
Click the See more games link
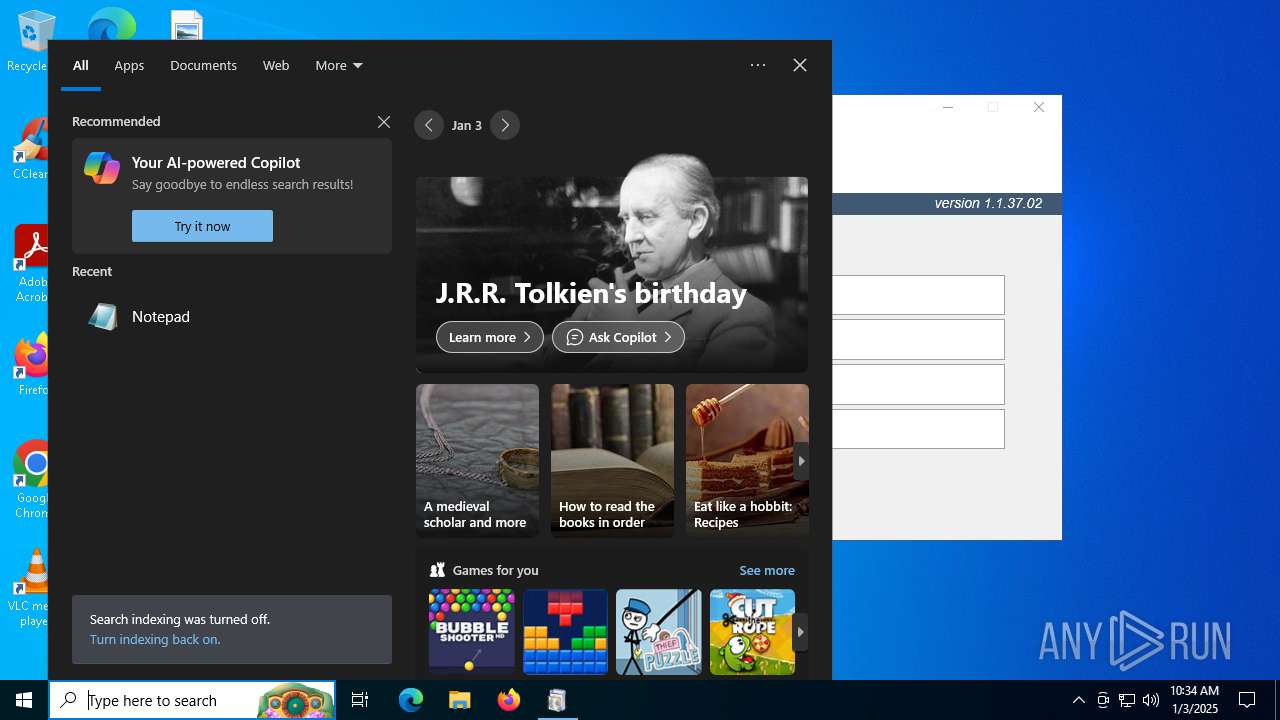[767, 570]
